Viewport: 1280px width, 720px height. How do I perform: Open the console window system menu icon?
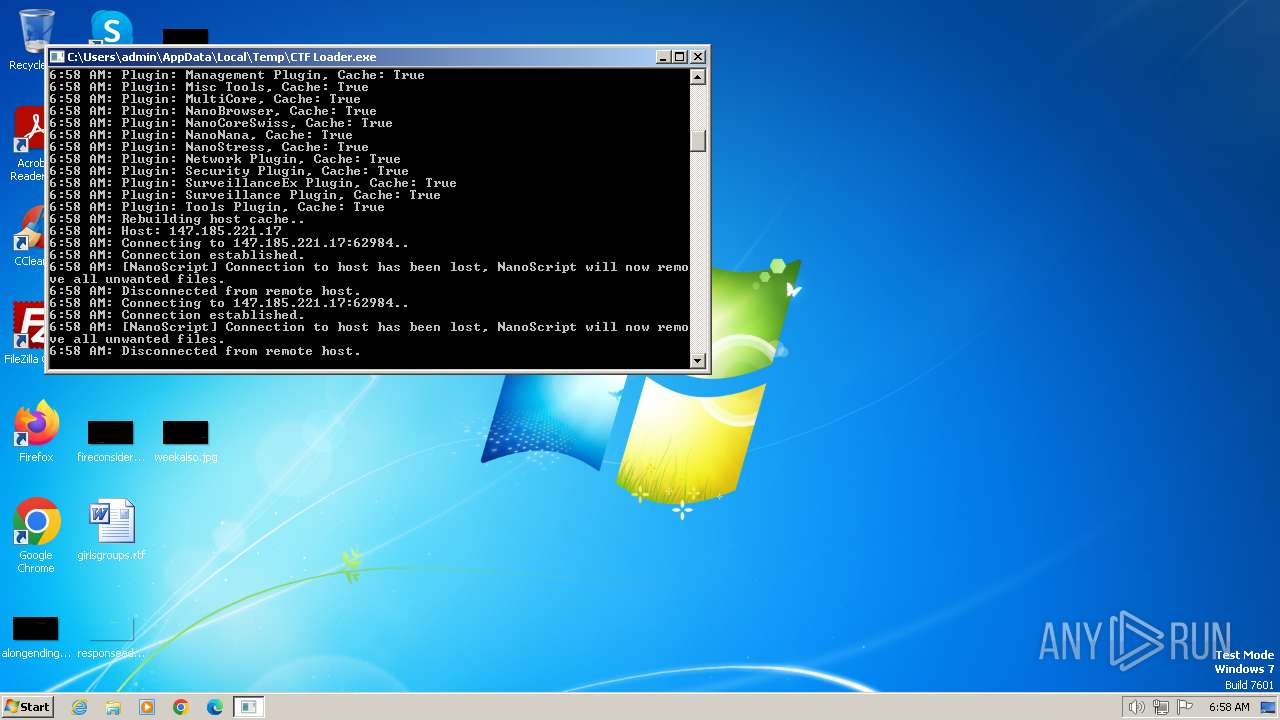tap(57, 57)
